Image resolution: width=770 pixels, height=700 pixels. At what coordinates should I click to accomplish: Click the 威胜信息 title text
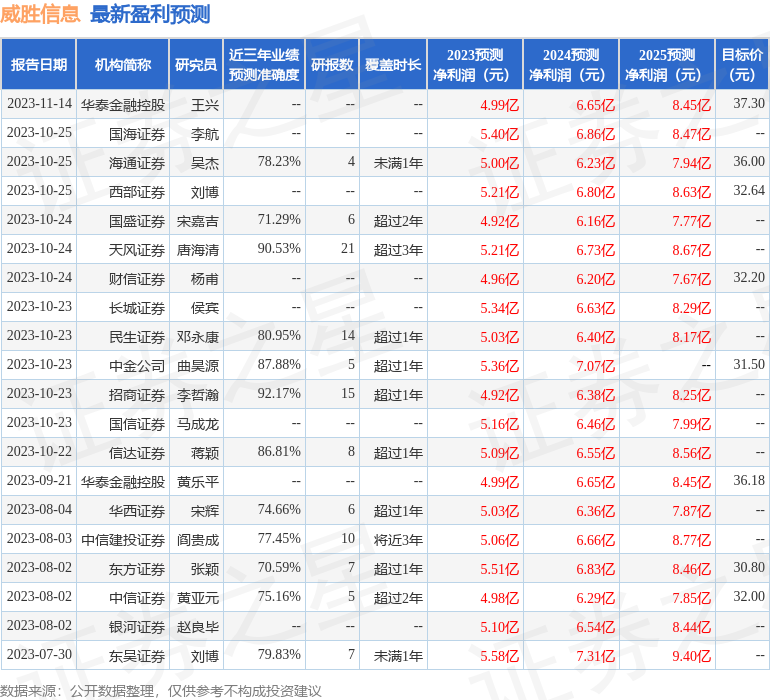coord(40,14)
